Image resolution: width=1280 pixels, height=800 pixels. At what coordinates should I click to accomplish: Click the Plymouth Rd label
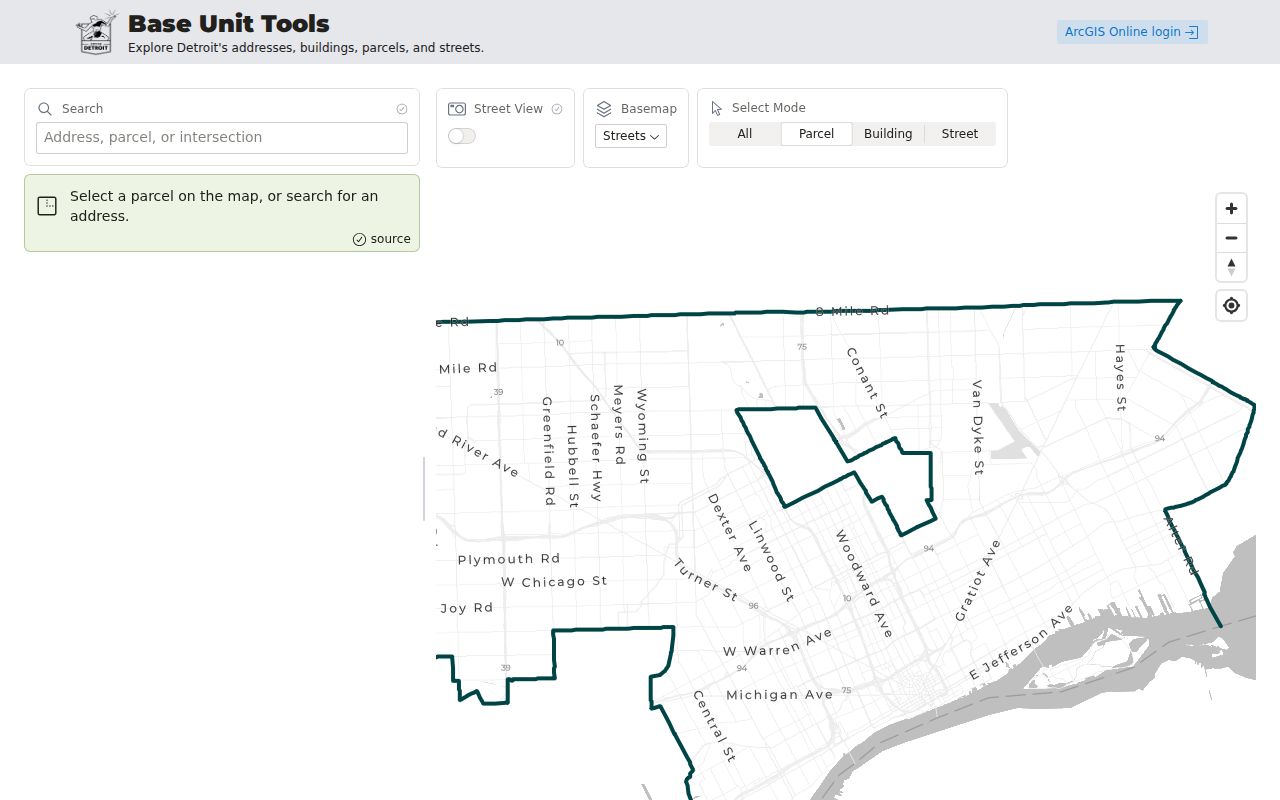coord(509,559)
